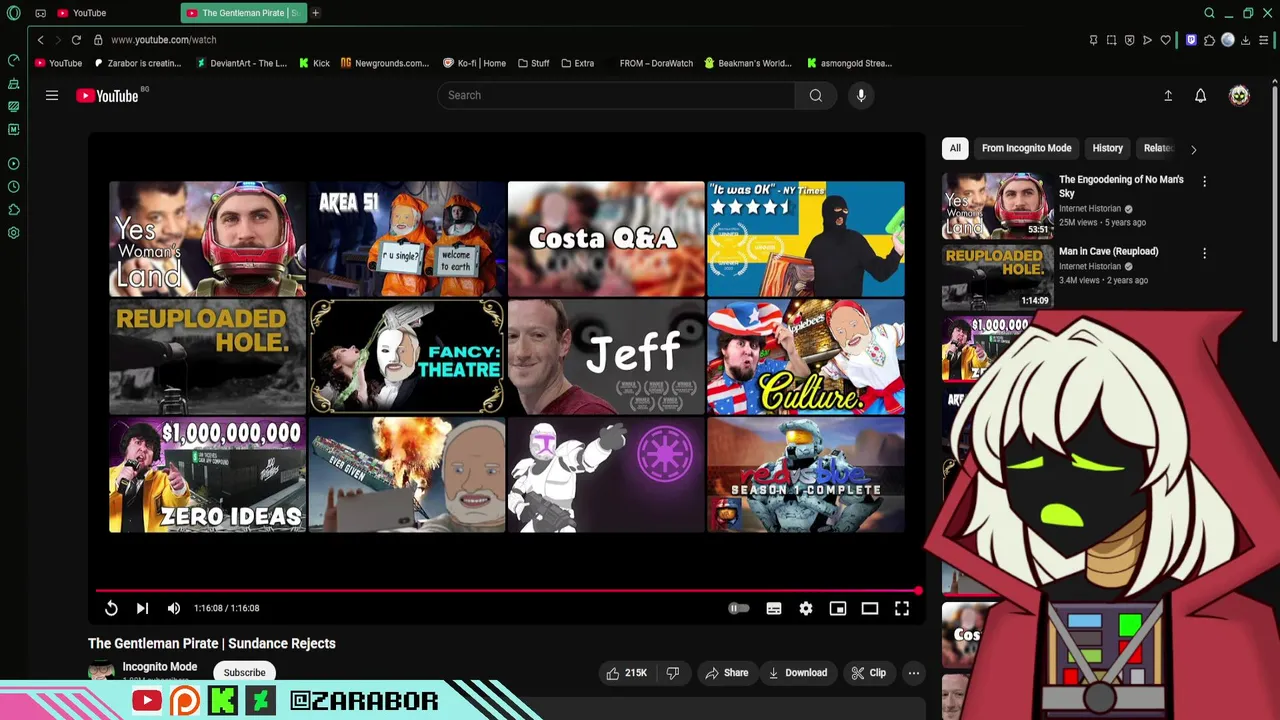This screenshot has height=720, width=1280.
Task: Open browser extensions cube icon
Action: (1209, 40)
